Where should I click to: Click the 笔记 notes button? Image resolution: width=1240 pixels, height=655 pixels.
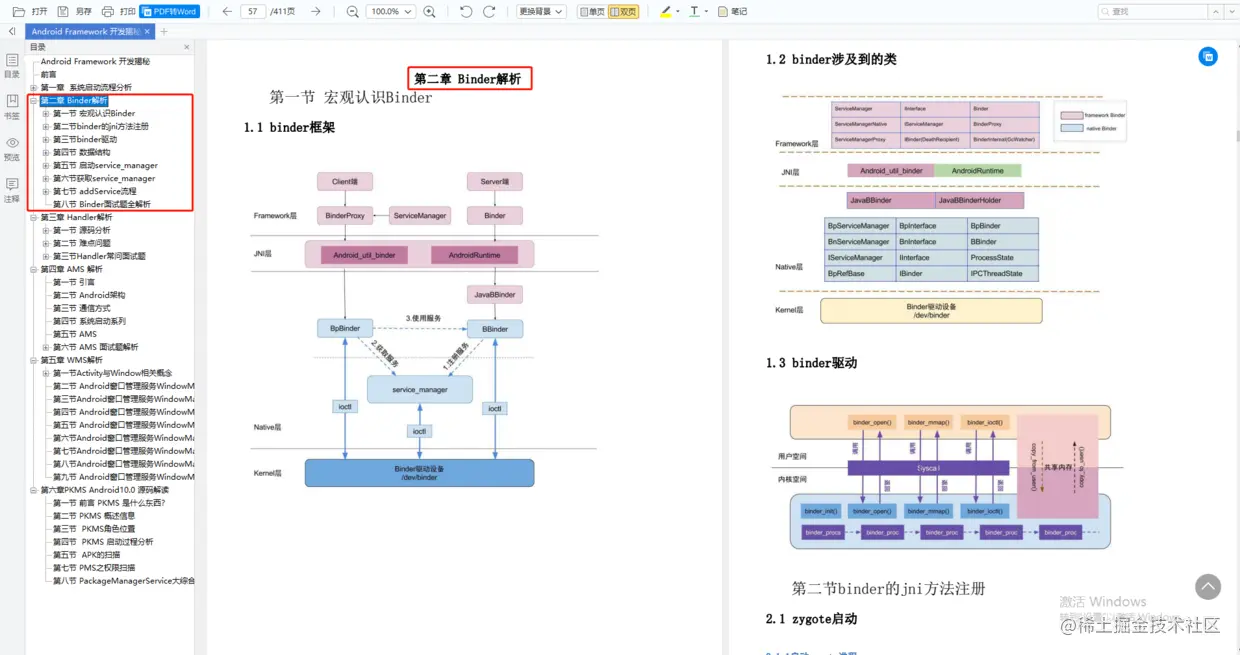(x=732, y=11)
